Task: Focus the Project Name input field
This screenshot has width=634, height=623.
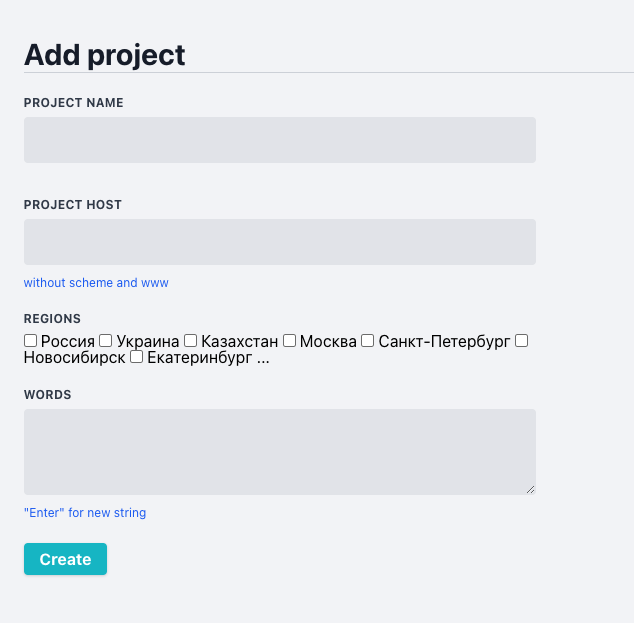Action: click(280, 140)
